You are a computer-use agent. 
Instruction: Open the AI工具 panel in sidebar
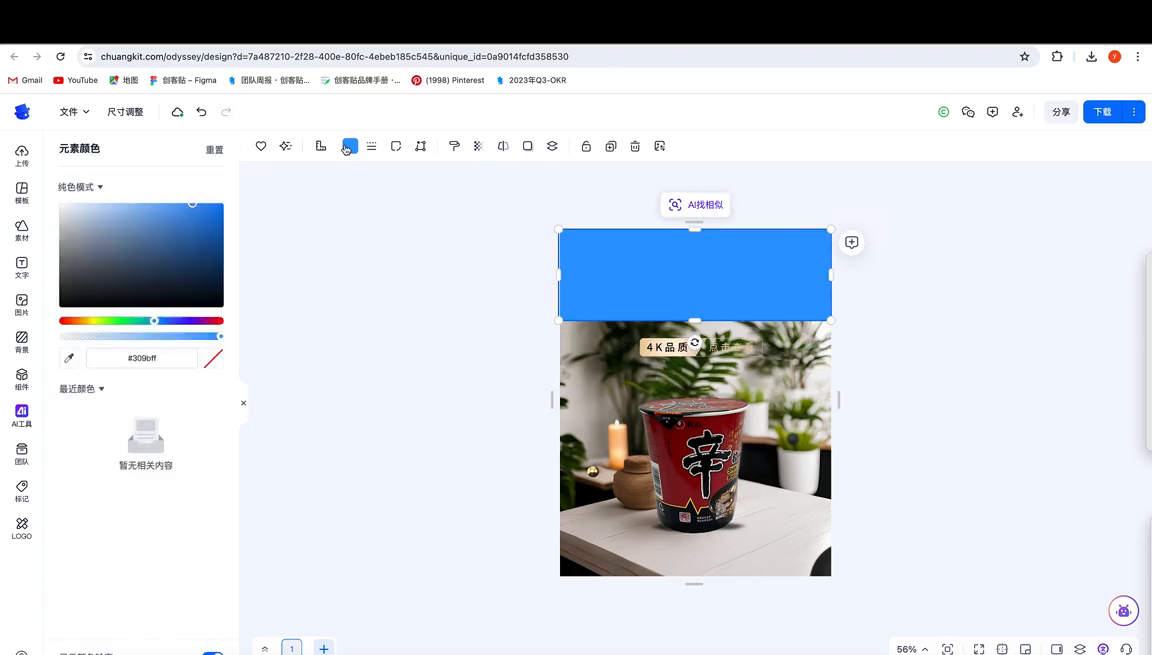pyautogui.click(x=22, y=416)
